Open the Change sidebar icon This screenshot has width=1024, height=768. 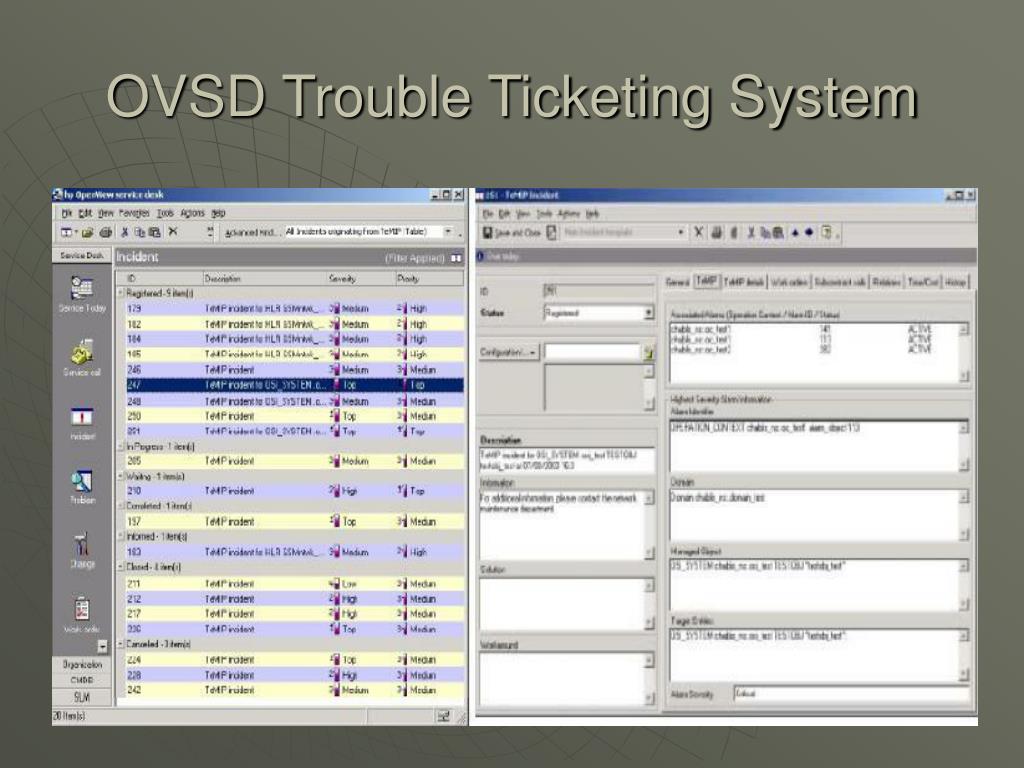coord(82,543)
